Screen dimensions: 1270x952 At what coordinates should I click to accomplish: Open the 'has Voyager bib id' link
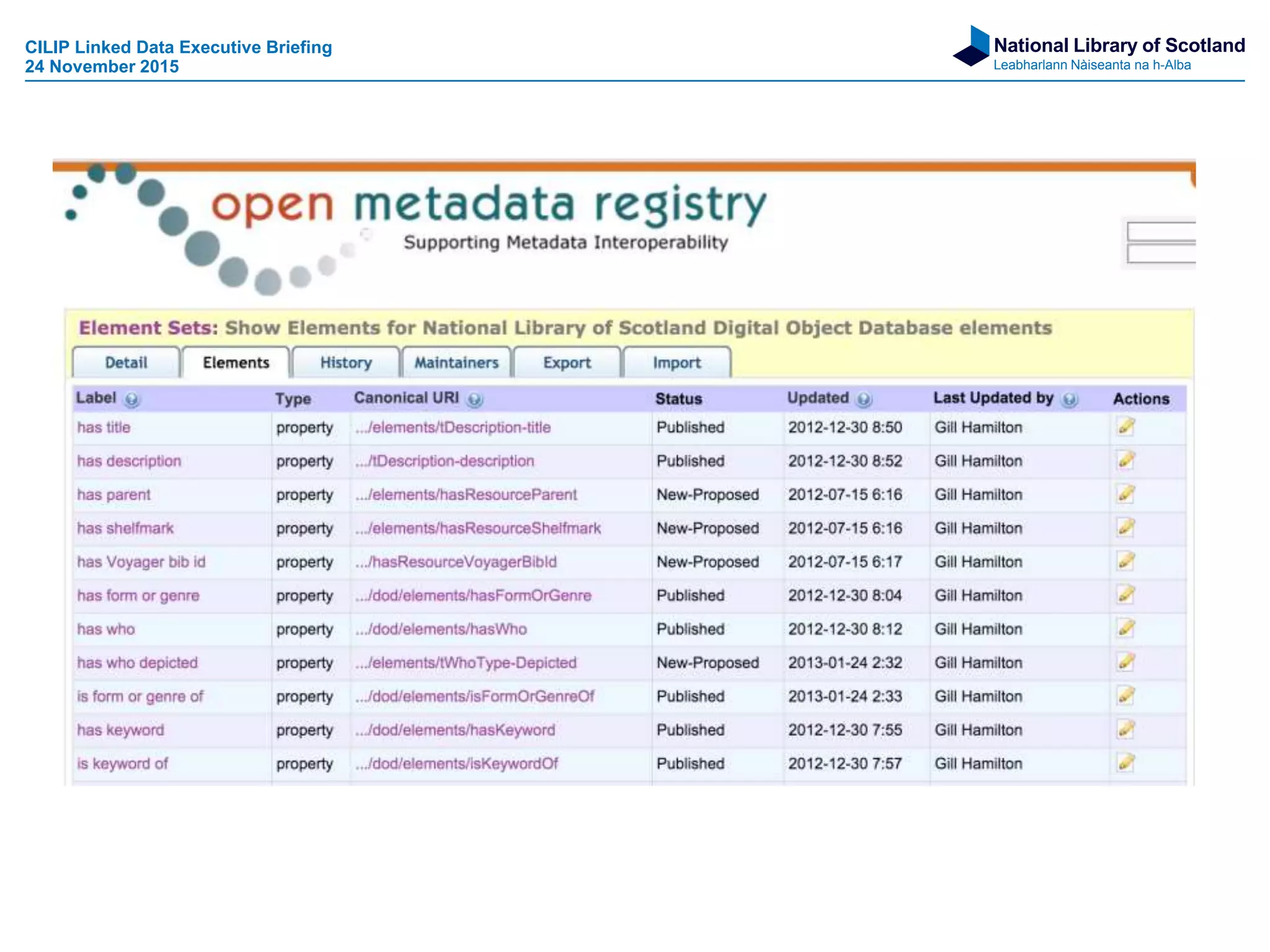[x=141, y=562]
